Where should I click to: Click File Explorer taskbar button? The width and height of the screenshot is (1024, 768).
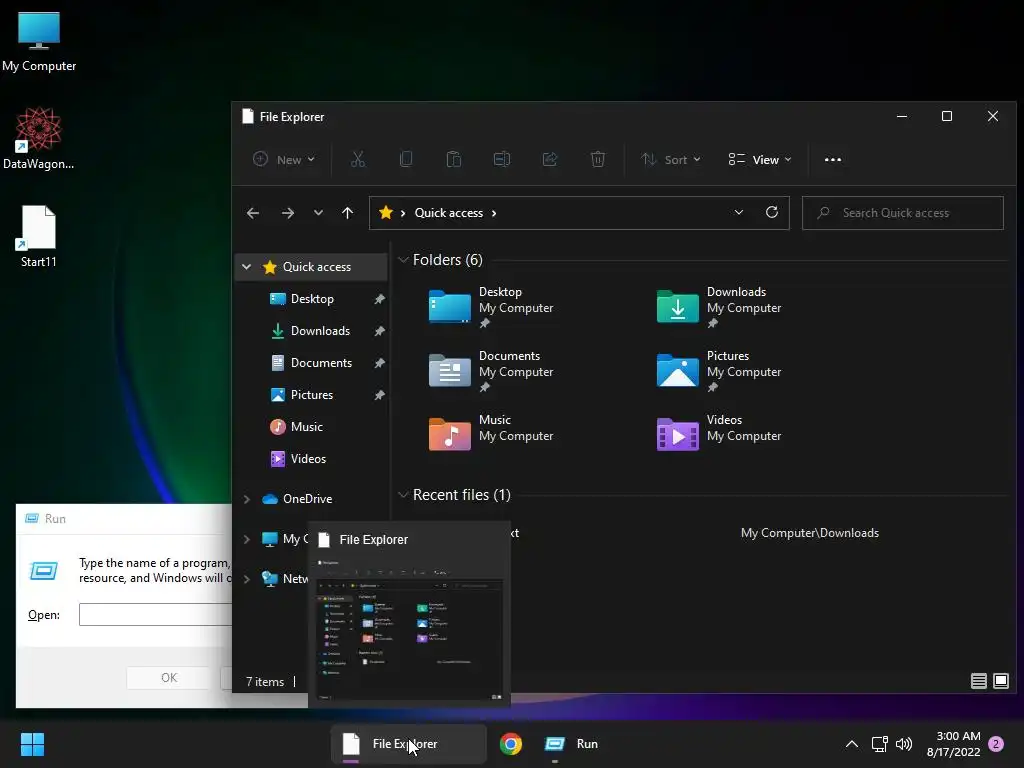click(x=408, y=744)
